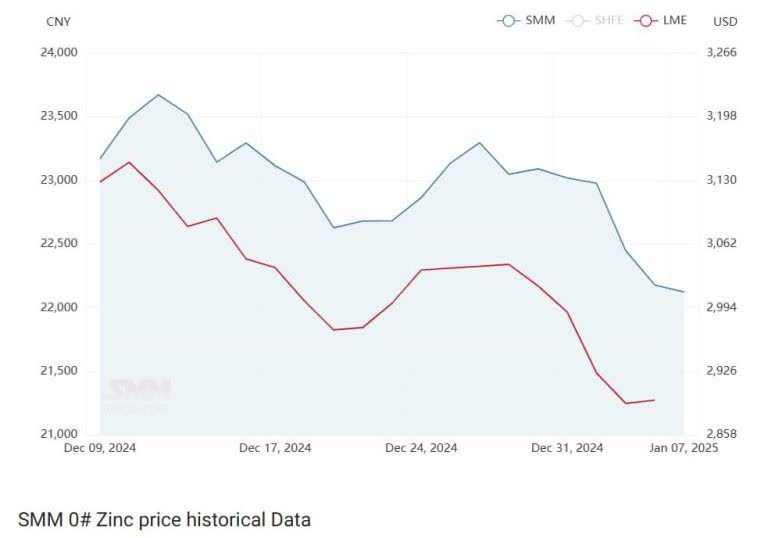Click the final endpoint of the red LME line
Image resolution: width=768 pixels, height=538 pixels.
tap(654, 400)
